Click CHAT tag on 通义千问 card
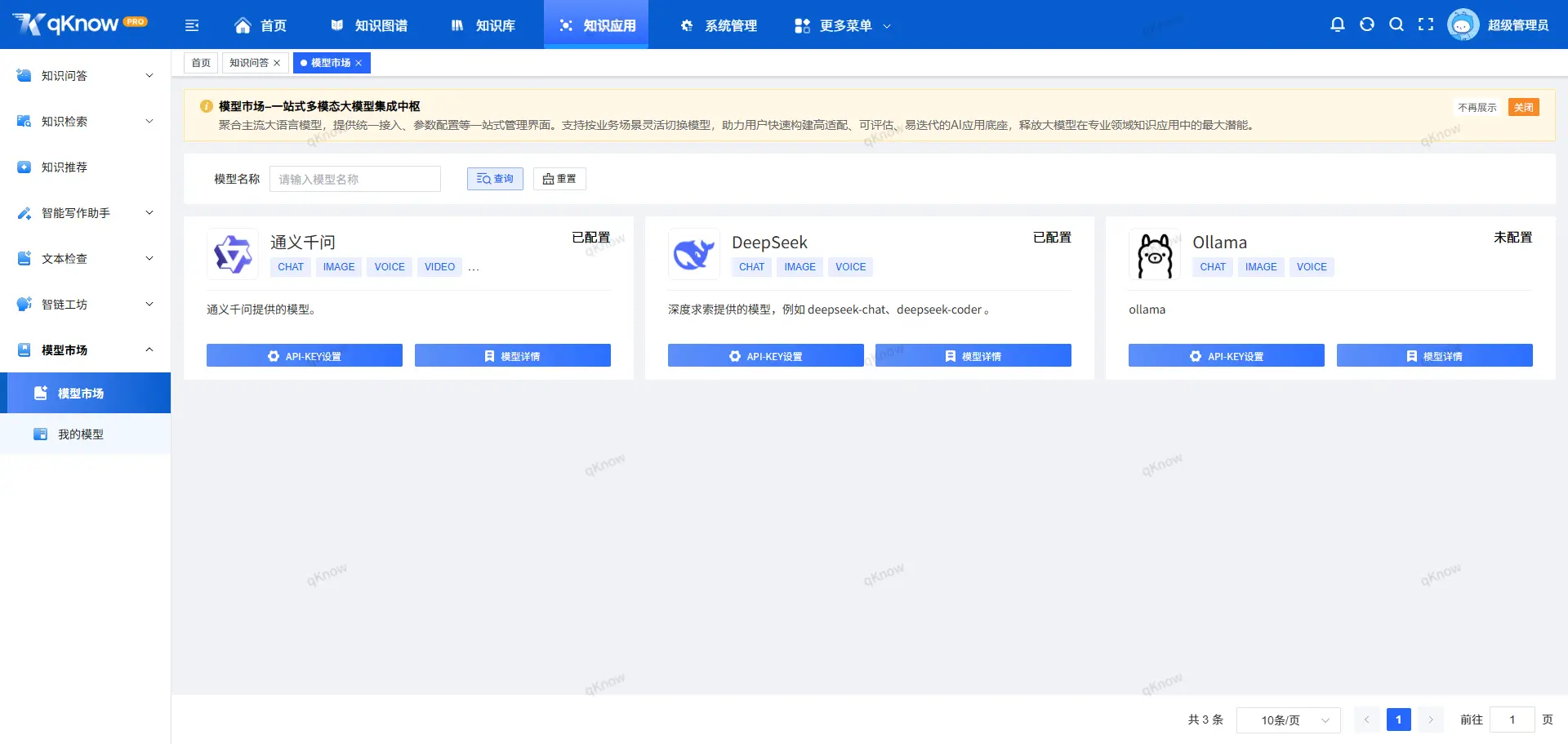This screenshot has height=744, width=1568. (291, 267)
